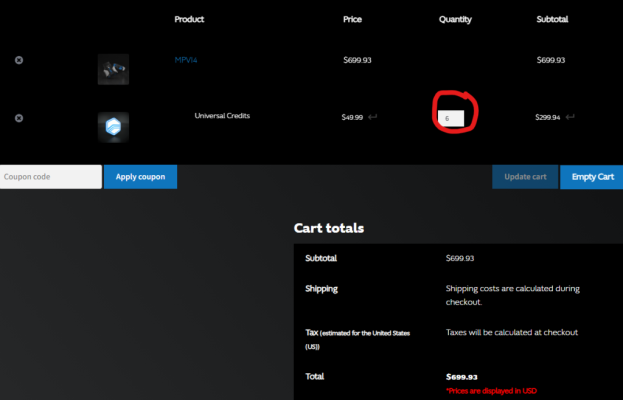623x400 pixels.
Task: Click the Quantity column header
Action: [x=455, y=19]
